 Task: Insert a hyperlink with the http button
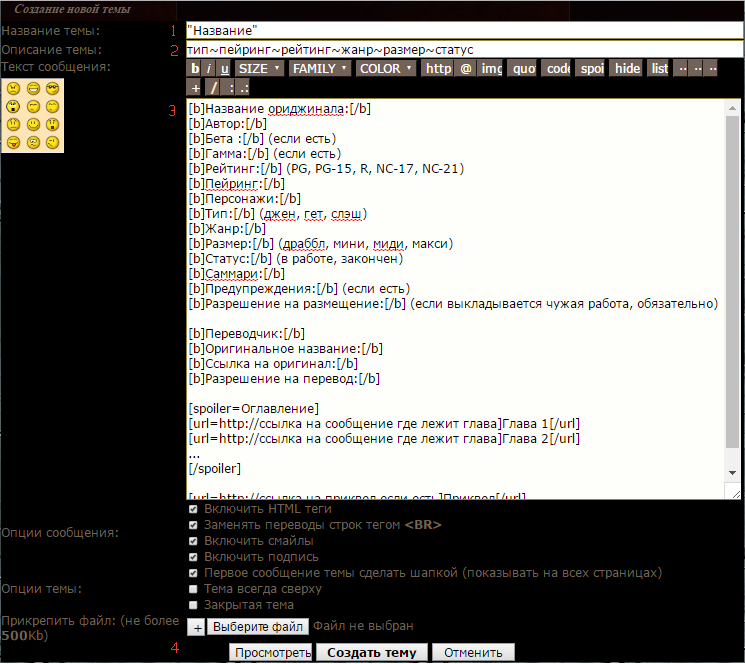coord(438,69)
